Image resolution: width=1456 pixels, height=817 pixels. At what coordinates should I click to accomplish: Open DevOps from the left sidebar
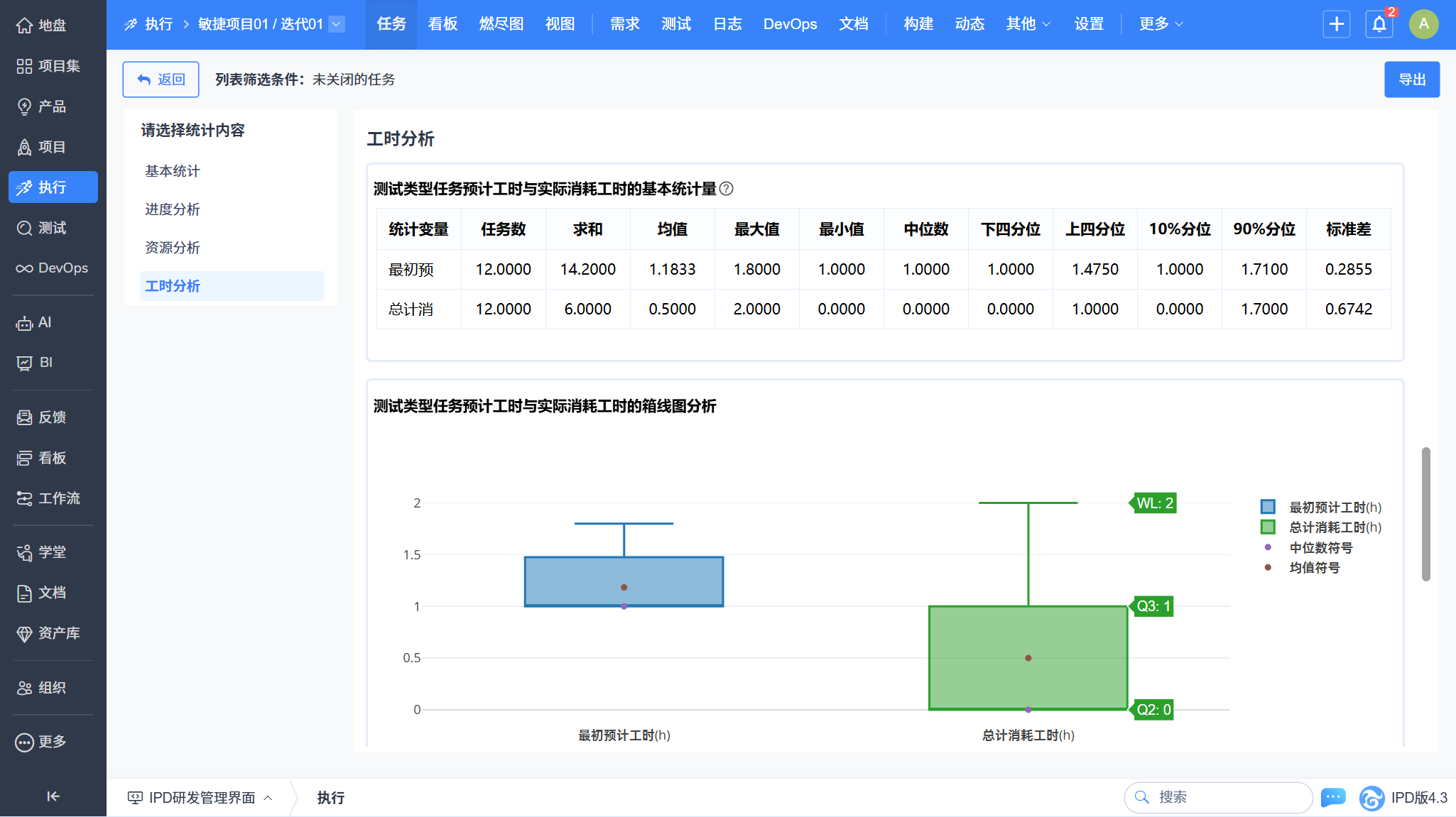(63, 268)
